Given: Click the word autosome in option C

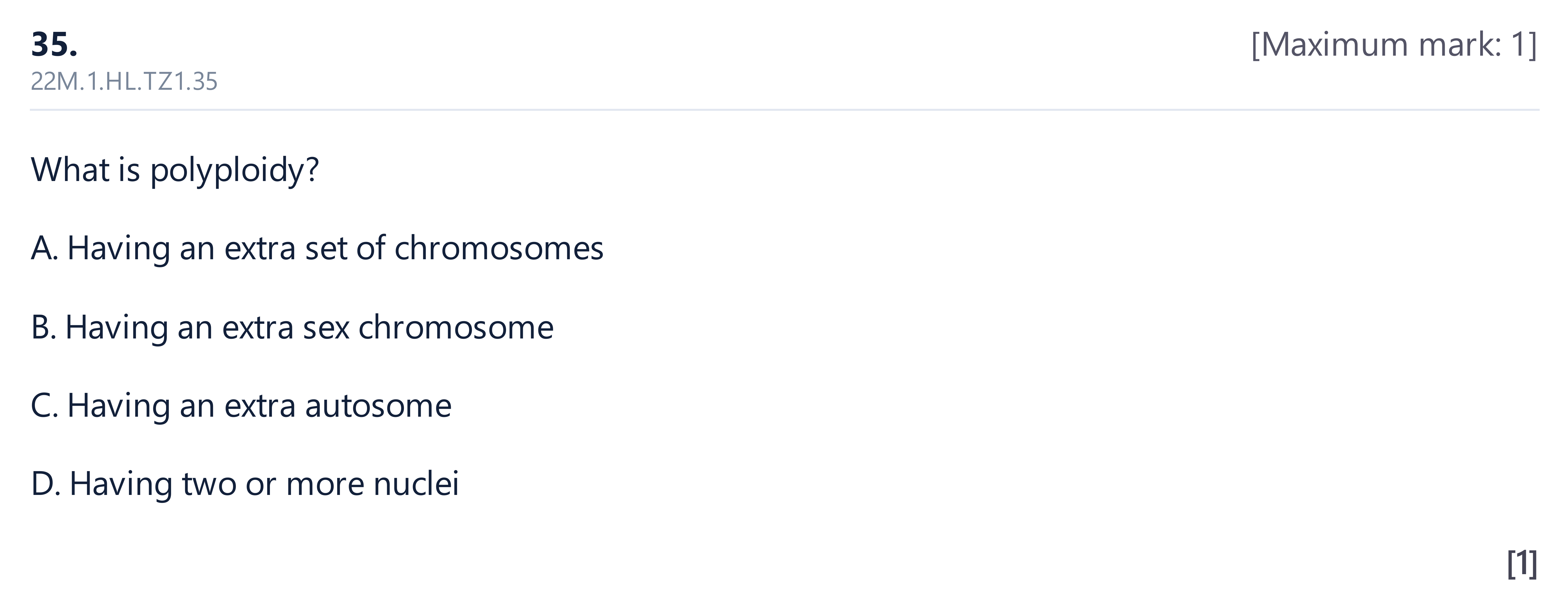Looking at the screenshot, I should (379, 406).
